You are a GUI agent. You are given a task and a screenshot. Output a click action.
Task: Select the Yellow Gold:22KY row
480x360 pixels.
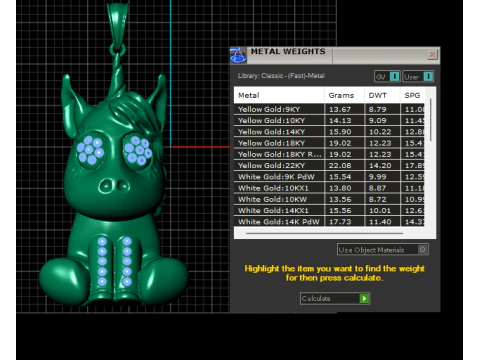[x=329, y=165]
